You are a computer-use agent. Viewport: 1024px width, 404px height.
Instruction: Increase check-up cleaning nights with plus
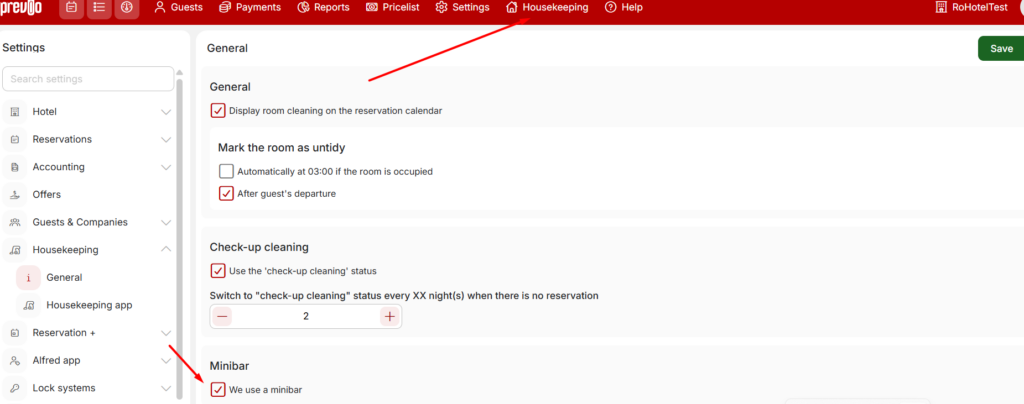[x=390, y=317]
